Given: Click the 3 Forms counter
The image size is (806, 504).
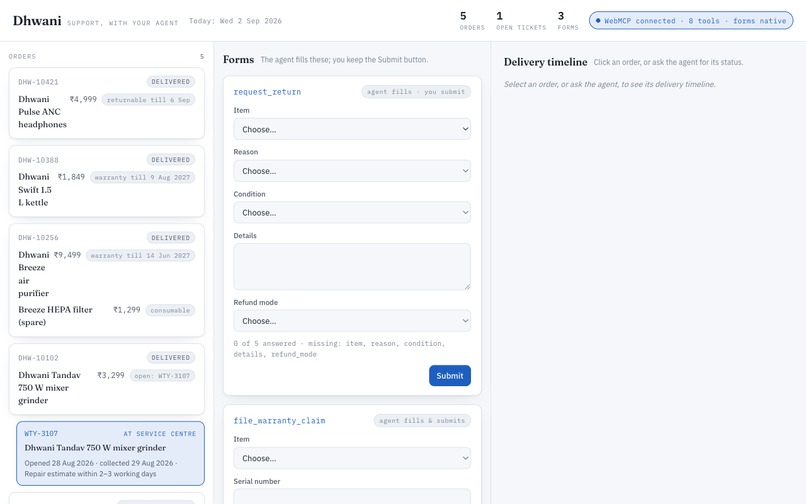Looking at the screenshot, I should [567, 21].
